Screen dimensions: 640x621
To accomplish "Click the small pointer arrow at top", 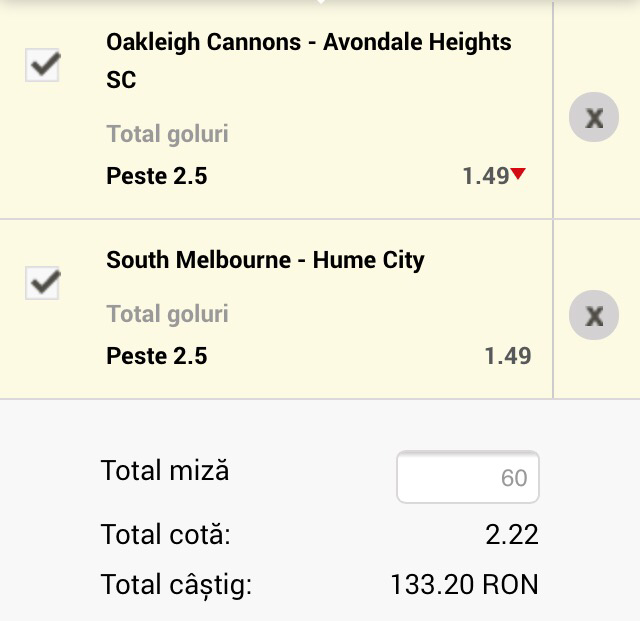I will pyautogui.click(x=320, y=2).
